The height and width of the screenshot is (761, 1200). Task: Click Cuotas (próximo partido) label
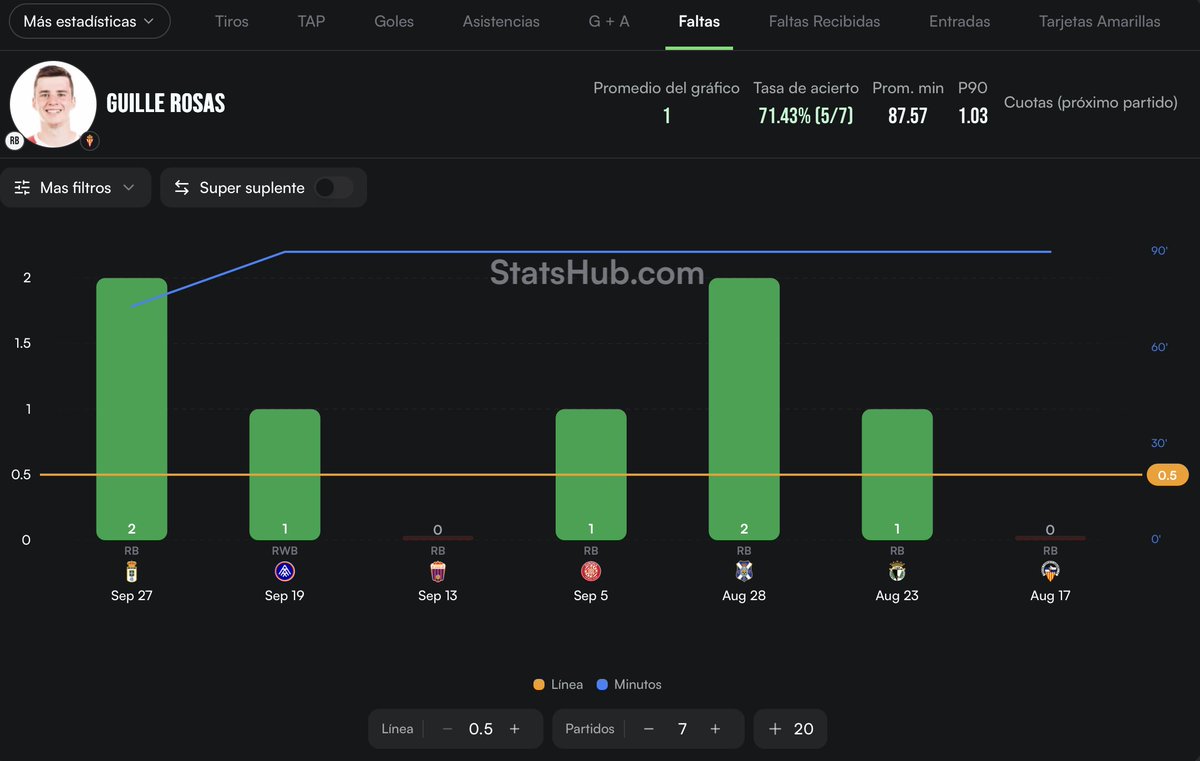point(1091,102)
